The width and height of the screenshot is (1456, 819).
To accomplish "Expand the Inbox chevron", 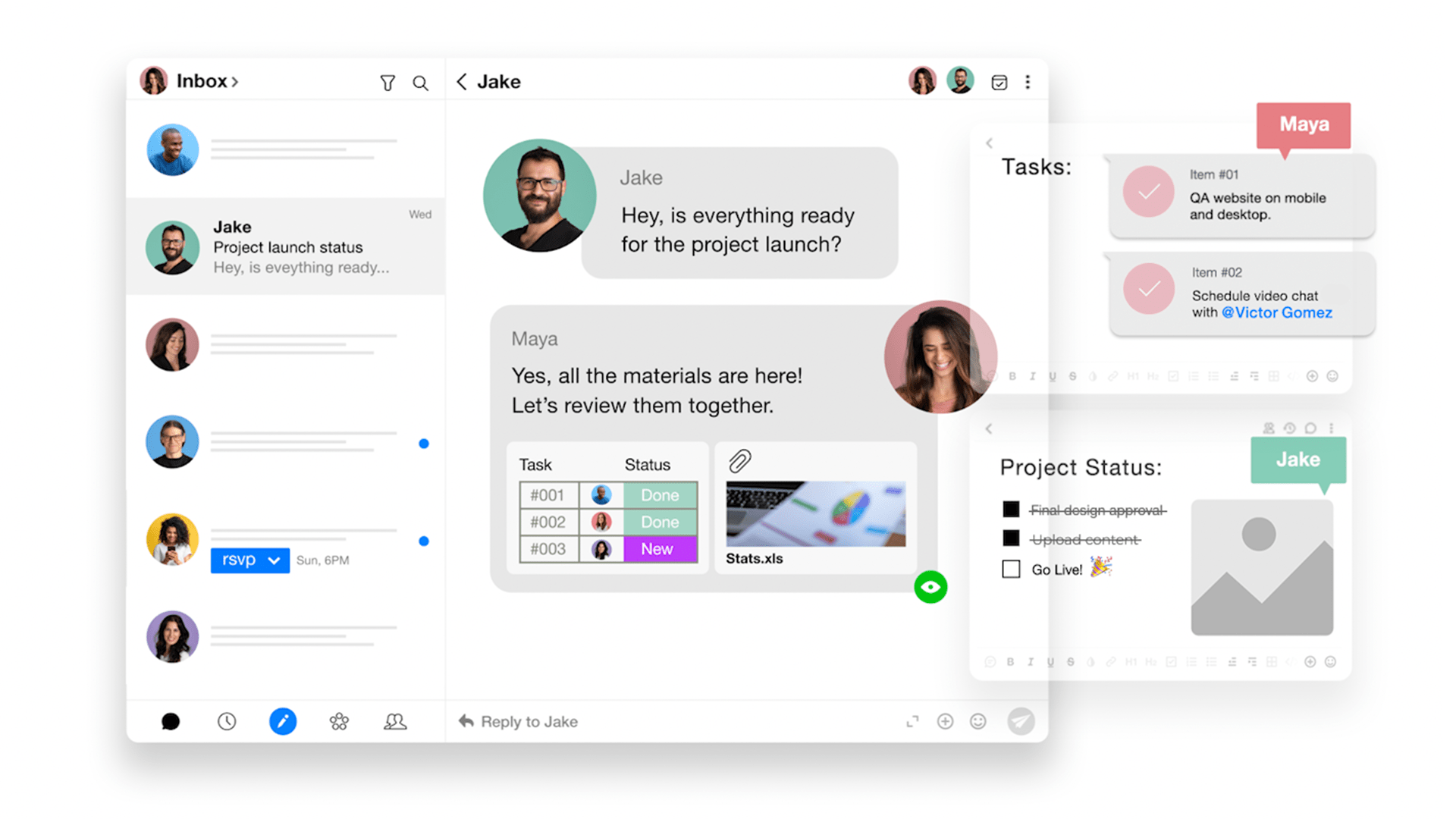I will (x=235, y=82).
